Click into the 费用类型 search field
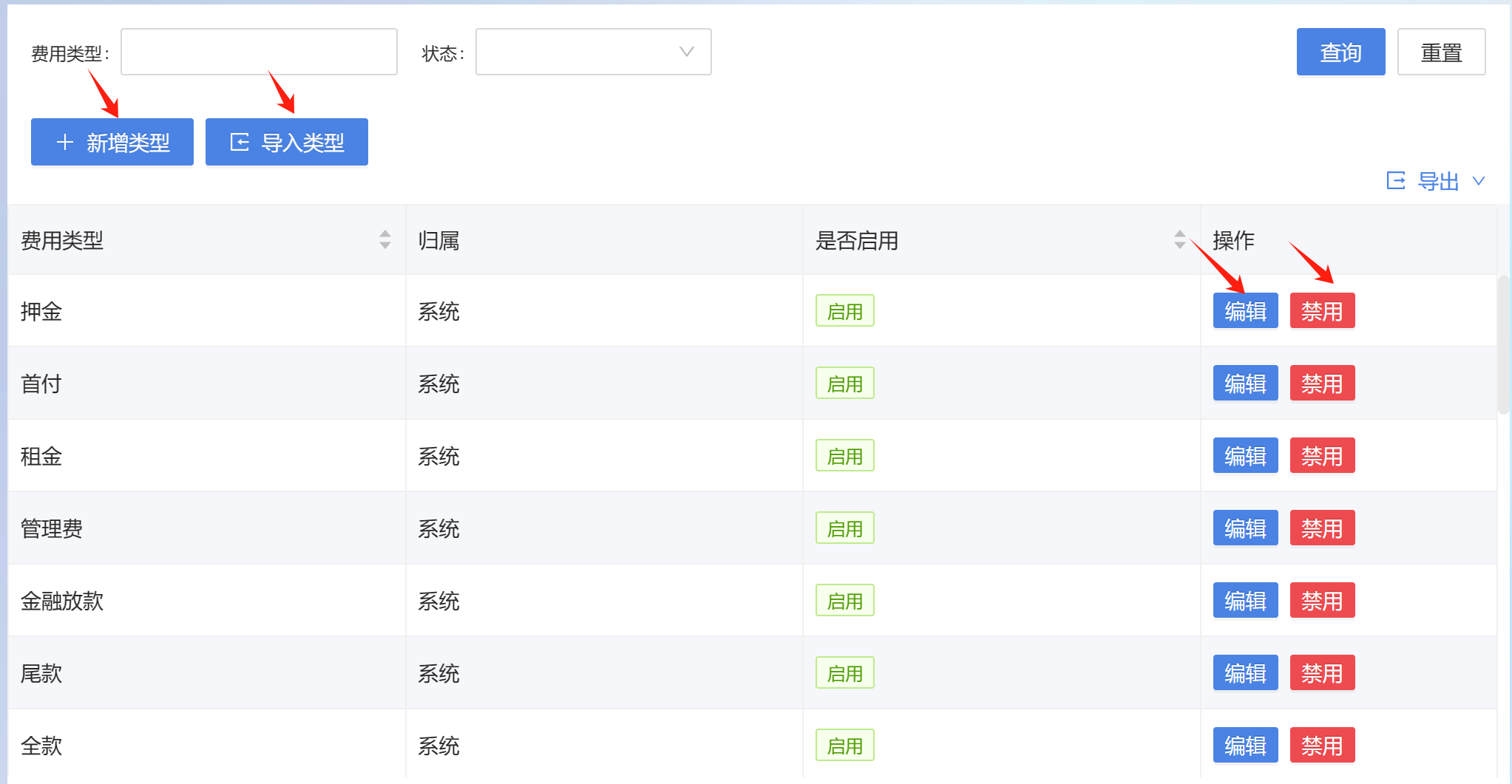Image resolution: width=1512 pixels, height=784 pixels. 259,52
